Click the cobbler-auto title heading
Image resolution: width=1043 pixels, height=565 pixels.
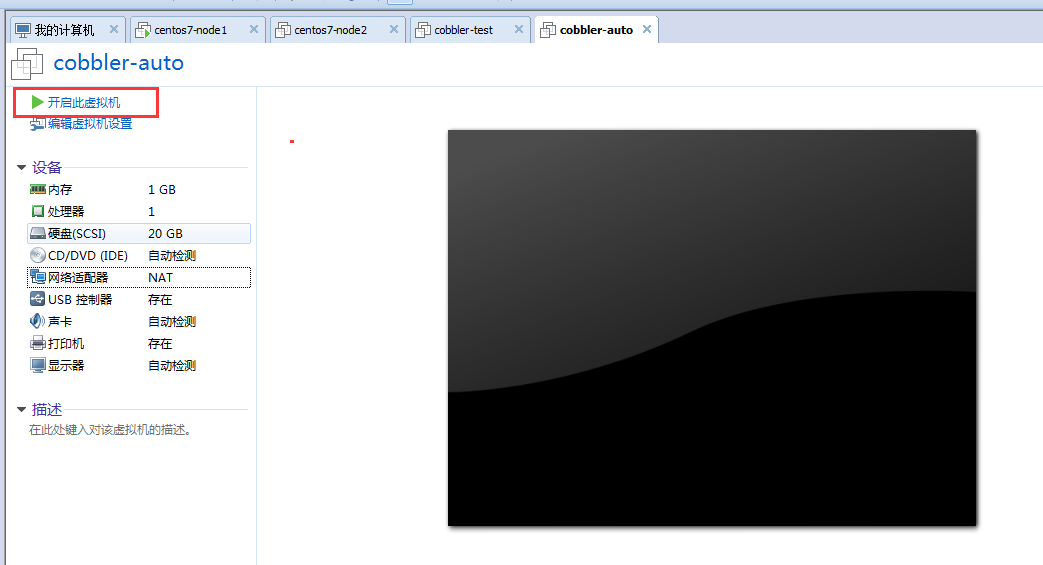[x=118, y=63]
